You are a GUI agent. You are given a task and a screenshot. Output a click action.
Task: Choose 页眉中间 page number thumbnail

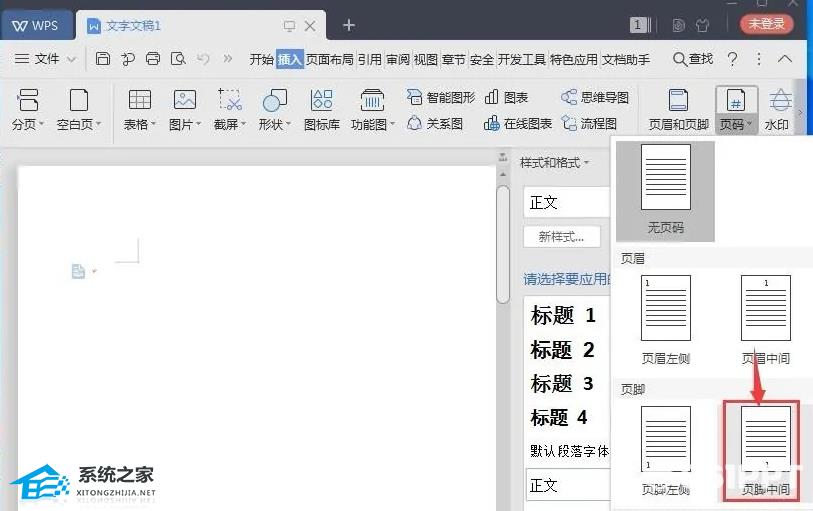click(766, 308)
